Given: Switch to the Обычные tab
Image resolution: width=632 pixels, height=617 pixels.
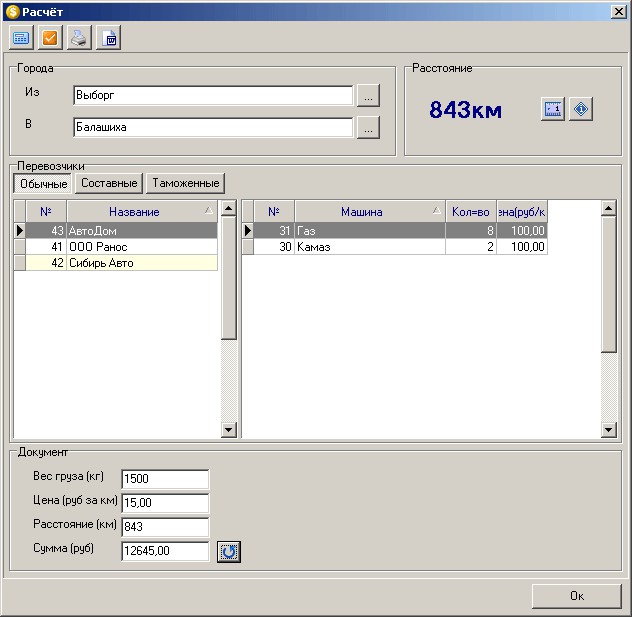Looking at the screenshot, I should coord(43,183).
